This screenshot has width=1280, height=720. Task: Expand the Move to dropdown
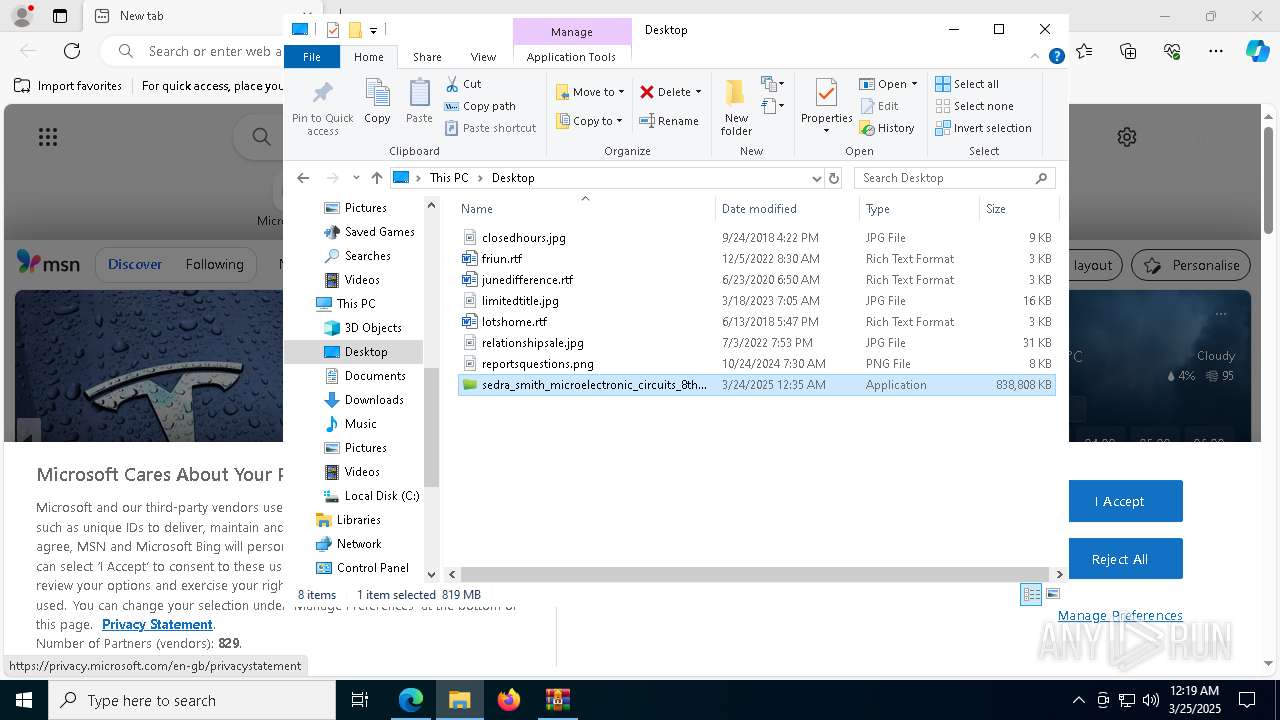point(621,92)
